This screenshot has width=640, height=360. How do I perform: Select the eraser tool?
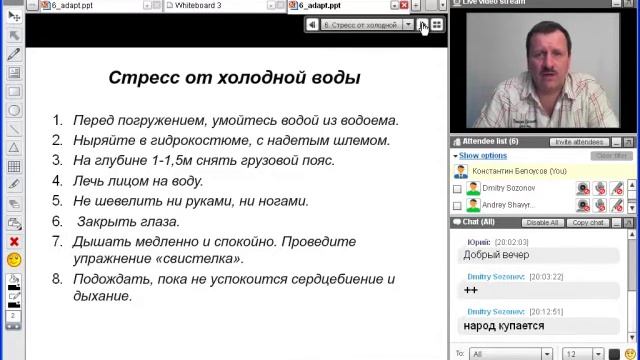(14, 204)
